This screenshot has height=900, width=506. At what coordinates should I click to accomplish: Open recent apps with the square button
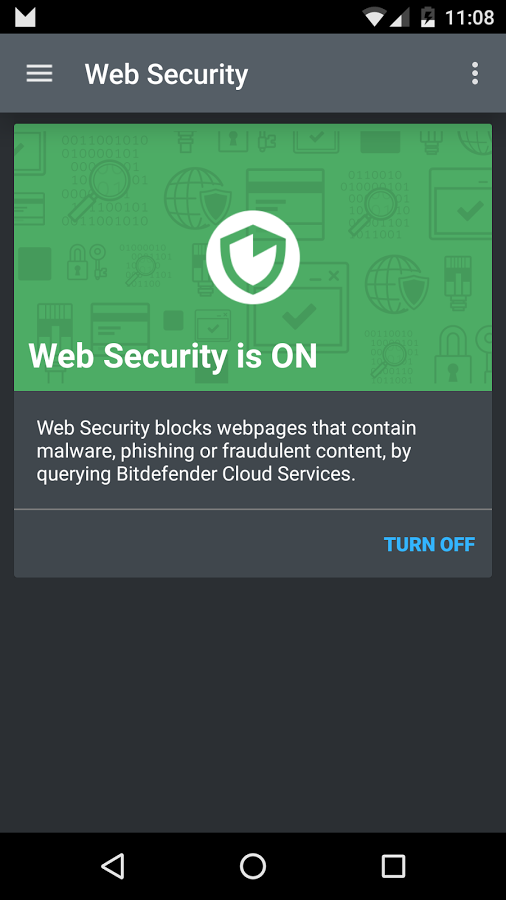pyautogui.click(x=394, y=866)
